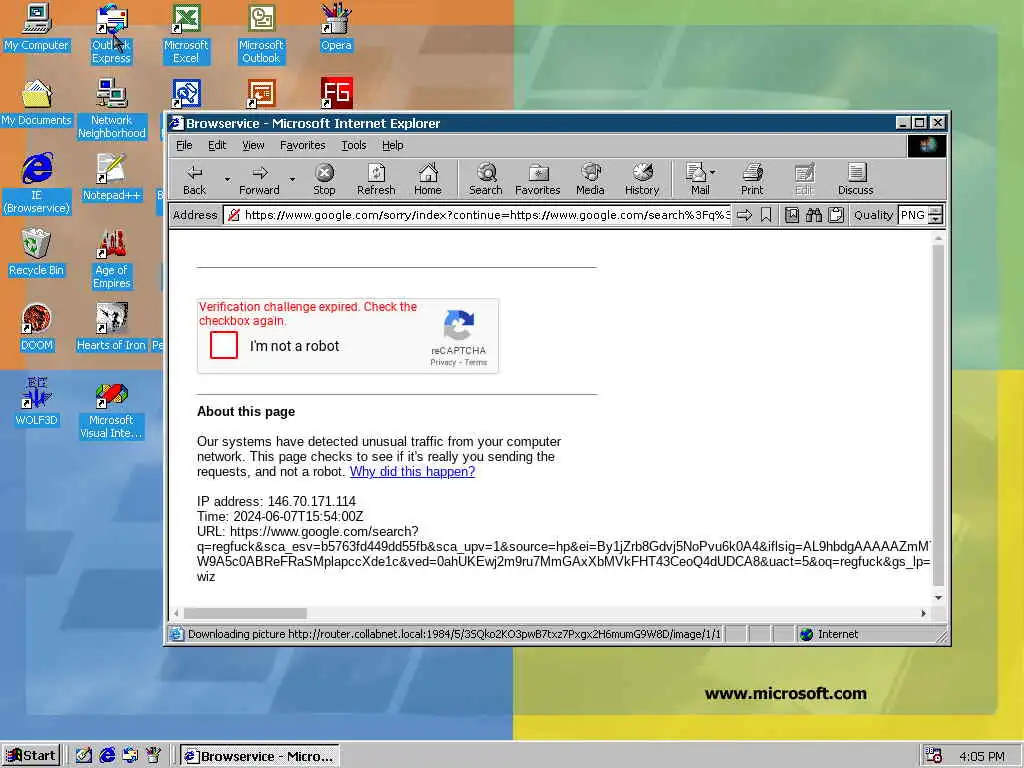This screenshot has width=1024, height=768.
Task: Click the clipboard icon in address row
Action: 836,215
